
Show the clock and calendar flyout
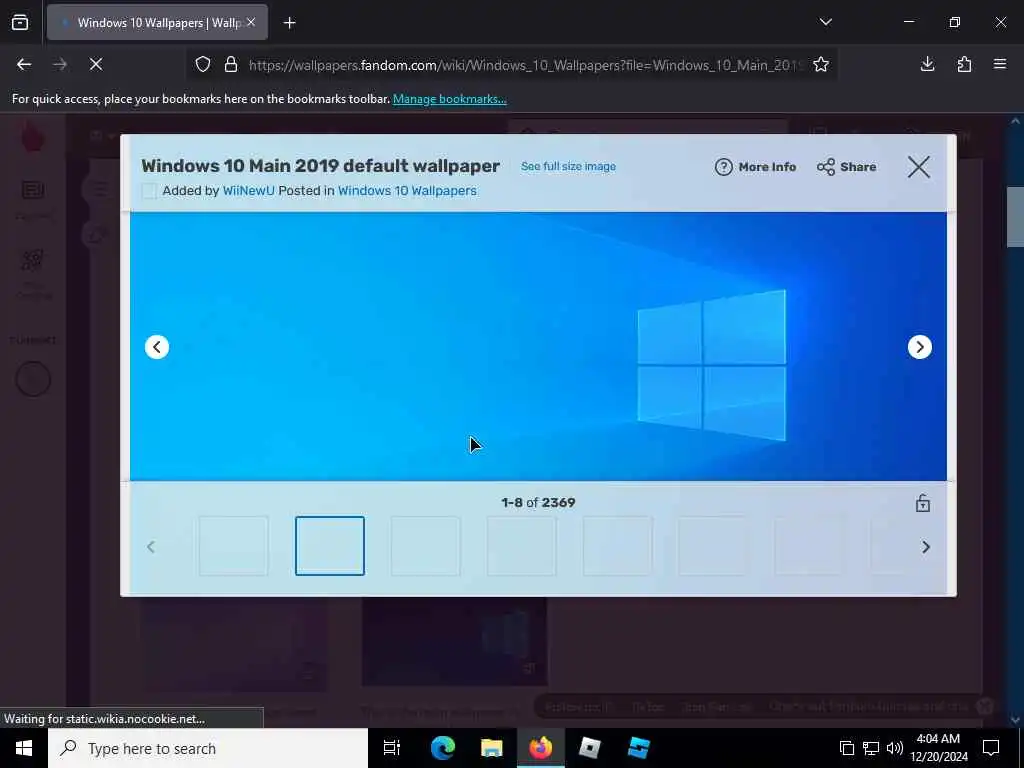938,748
